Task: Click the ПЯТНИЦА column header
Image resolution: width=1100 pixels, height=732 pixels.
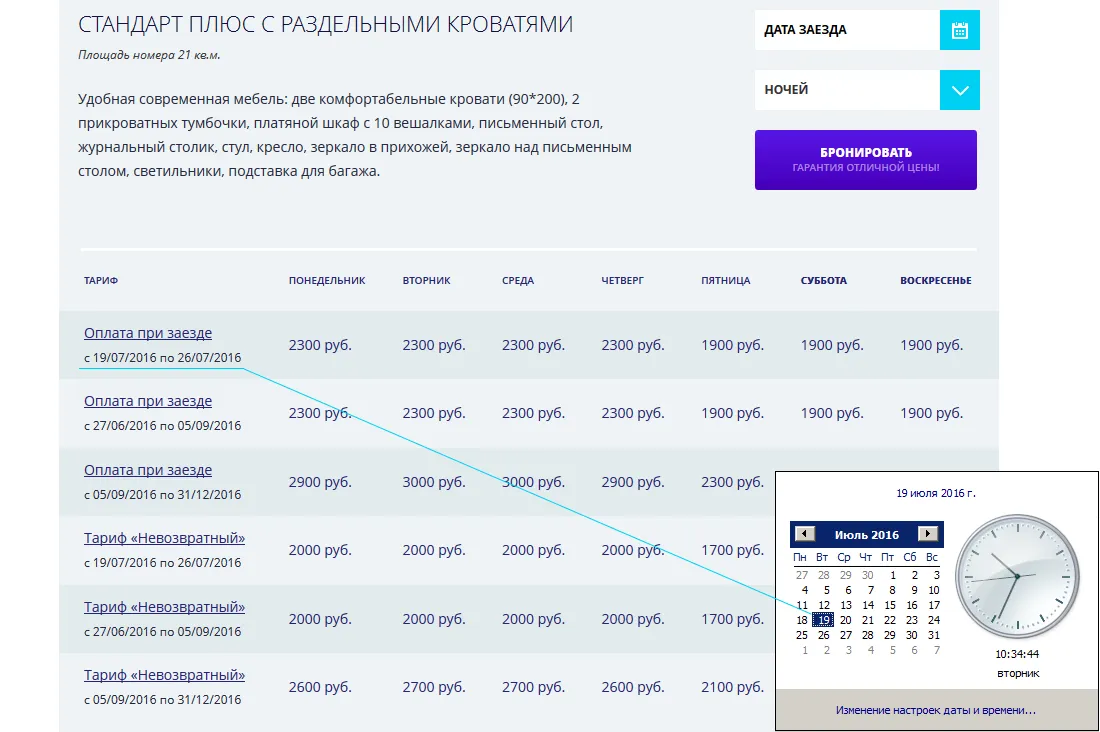Action: point(725,281)
